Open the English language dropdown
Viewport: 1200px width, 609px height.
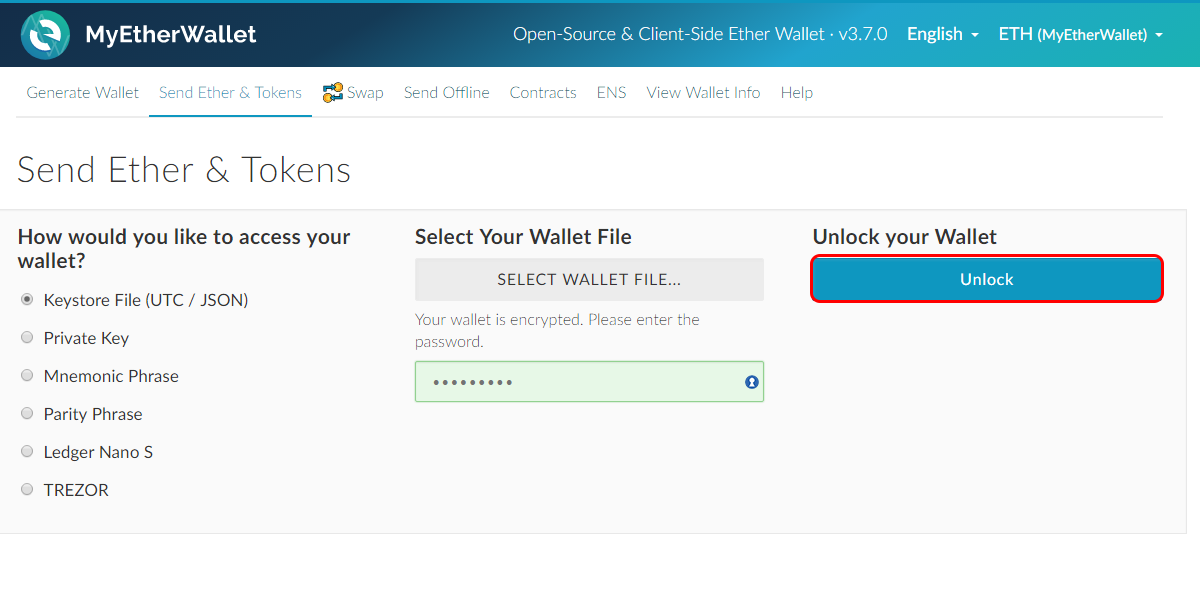click(942, 34)
